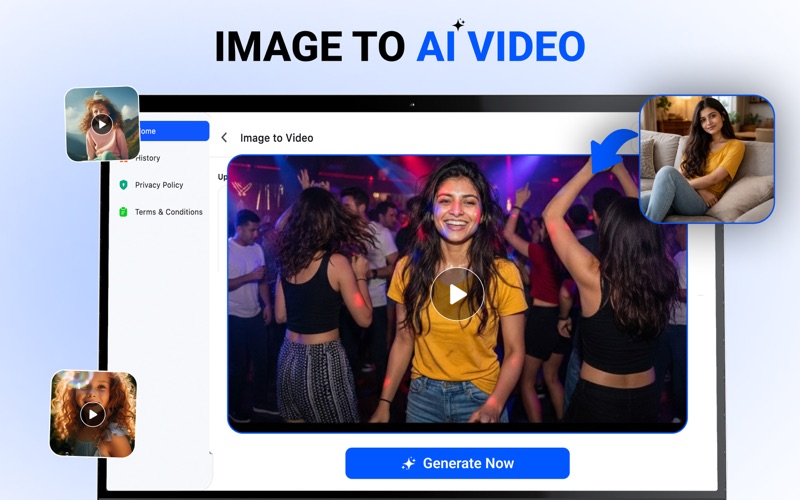Click the woman on sofa source photo
This screenshot has height=500, width=800.
[707, 159]
